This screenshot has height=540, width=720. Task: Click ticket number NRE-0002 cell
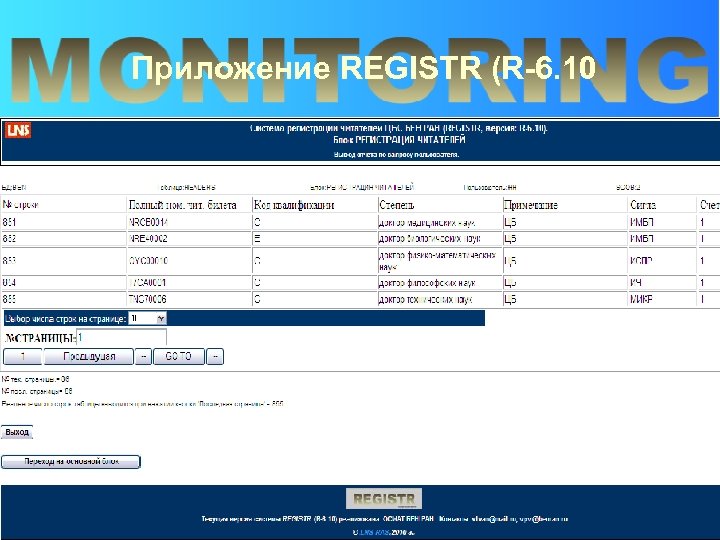click(189, 239)
